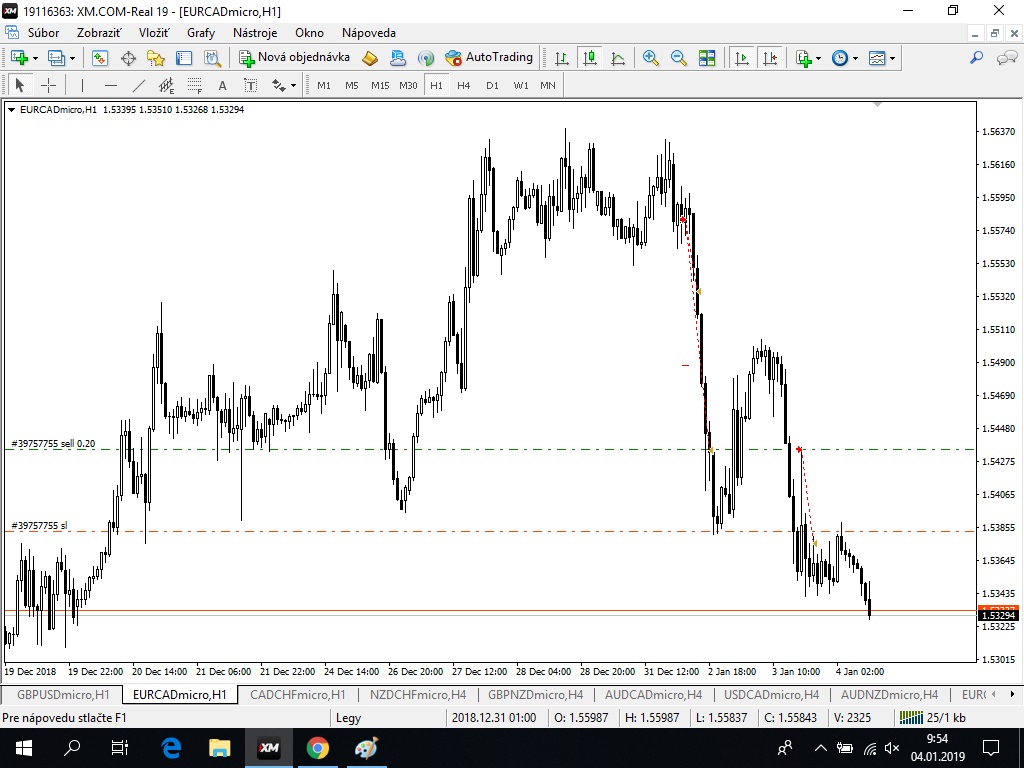Open the Strategy Tester icon
Screen dimensions: 1024x768
coord(212,58)
